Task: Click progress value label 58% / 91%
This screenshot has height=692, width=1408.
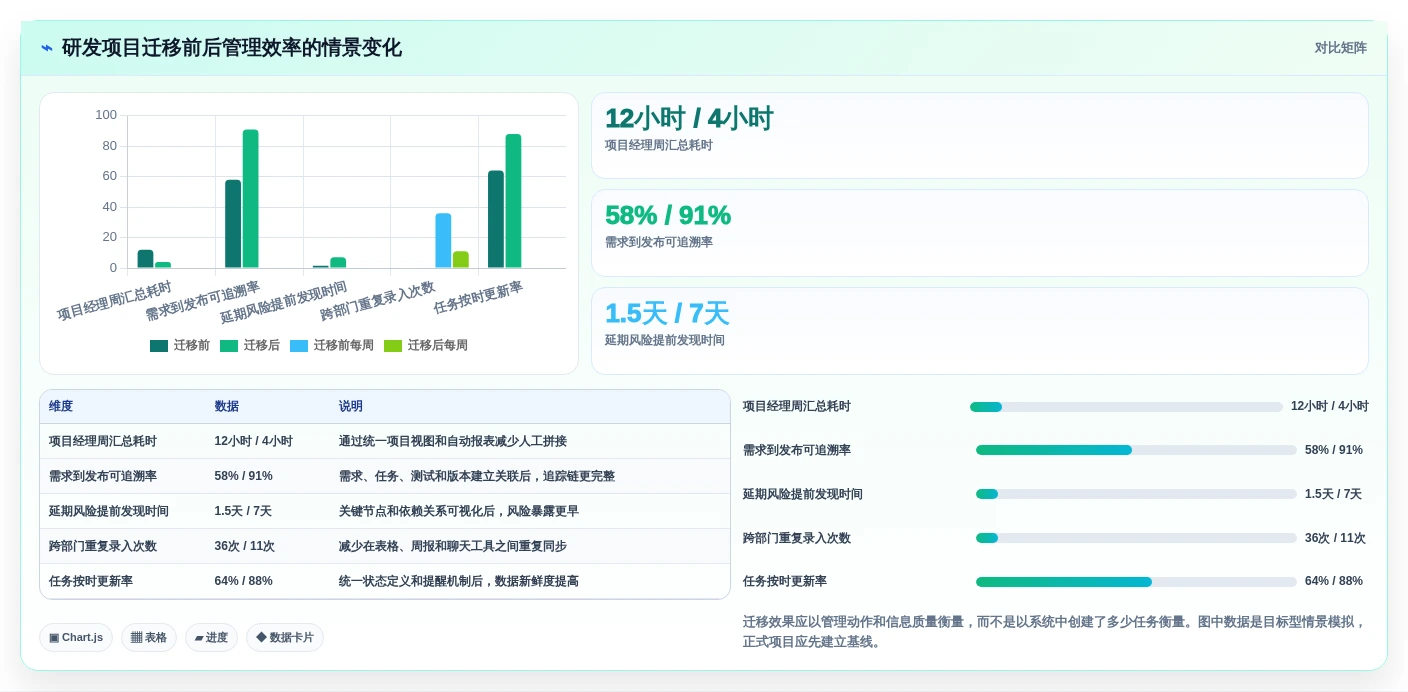Action: coord(1334,450)
